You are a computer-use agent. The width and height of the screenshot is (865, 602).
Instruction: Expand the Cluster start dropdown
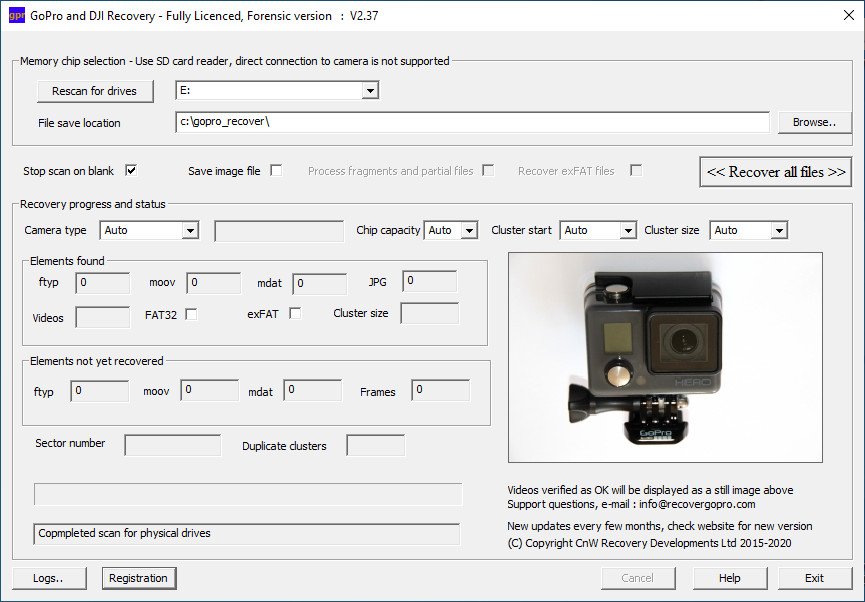coord(626,230)
